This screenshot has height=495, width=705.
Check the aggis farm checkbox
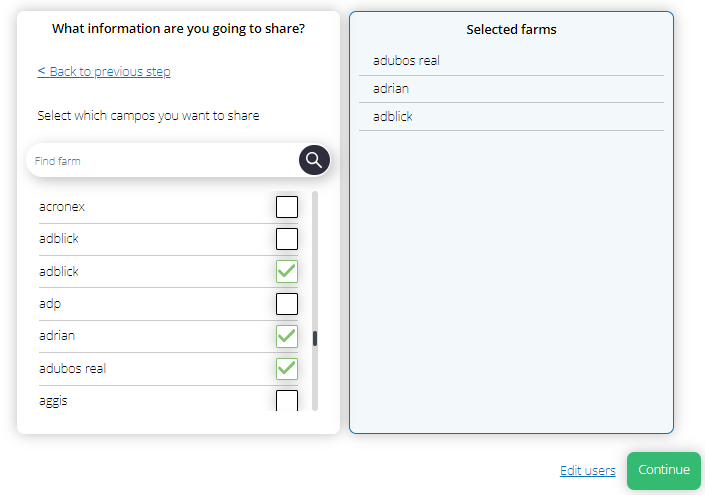pos(287,401)
